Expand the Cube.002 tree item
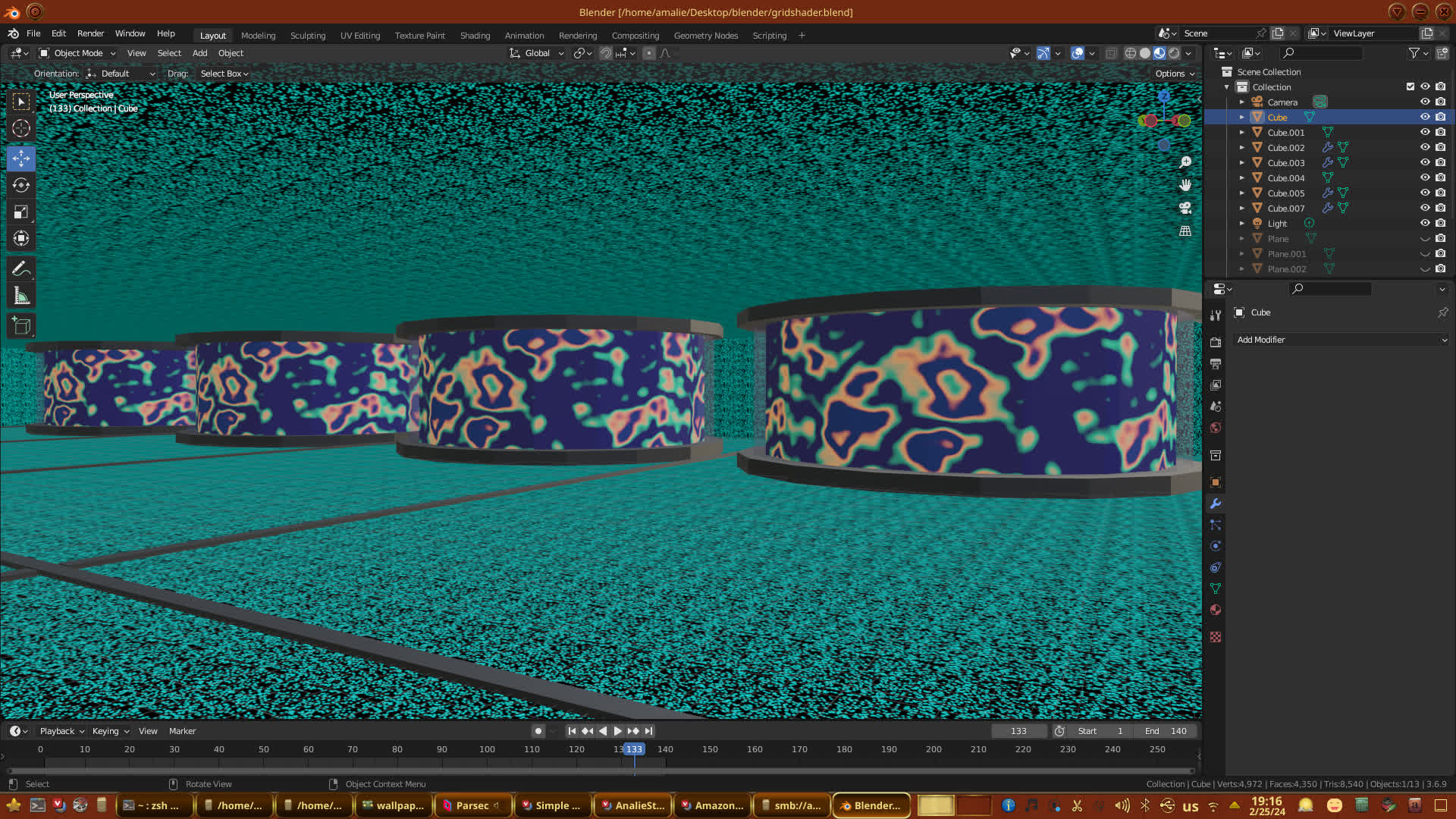 tap(1241, 148)
